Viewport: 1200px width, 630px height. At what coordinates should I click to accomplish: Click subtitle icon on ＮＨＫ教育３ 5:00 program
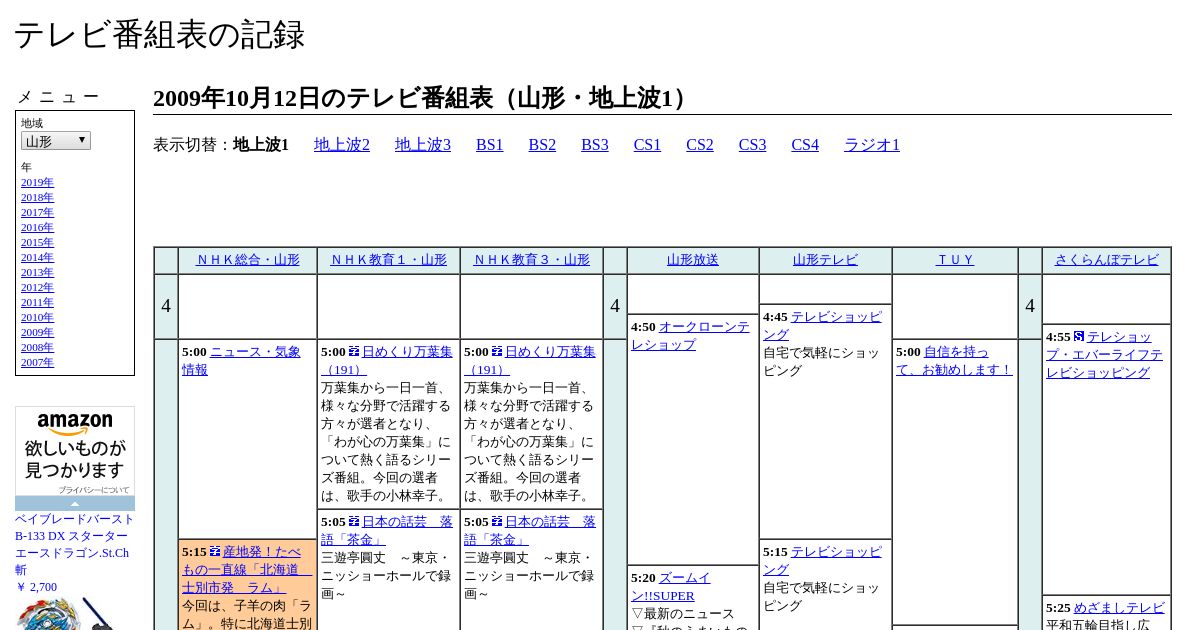point(497,352)
